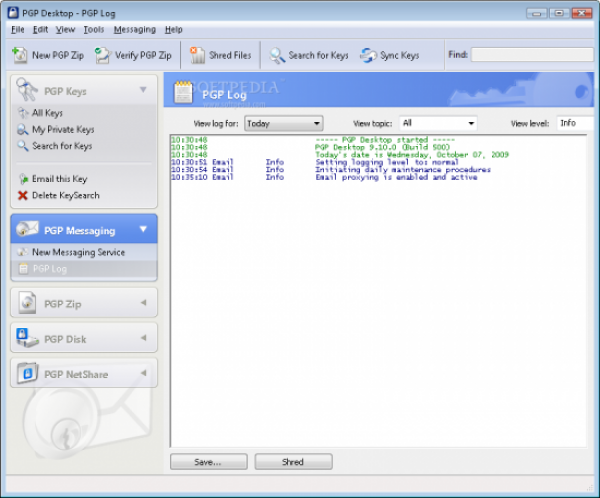Viewport: 600px width, 498px height.
Task: Select My Private Keys link
Action: 63,129
